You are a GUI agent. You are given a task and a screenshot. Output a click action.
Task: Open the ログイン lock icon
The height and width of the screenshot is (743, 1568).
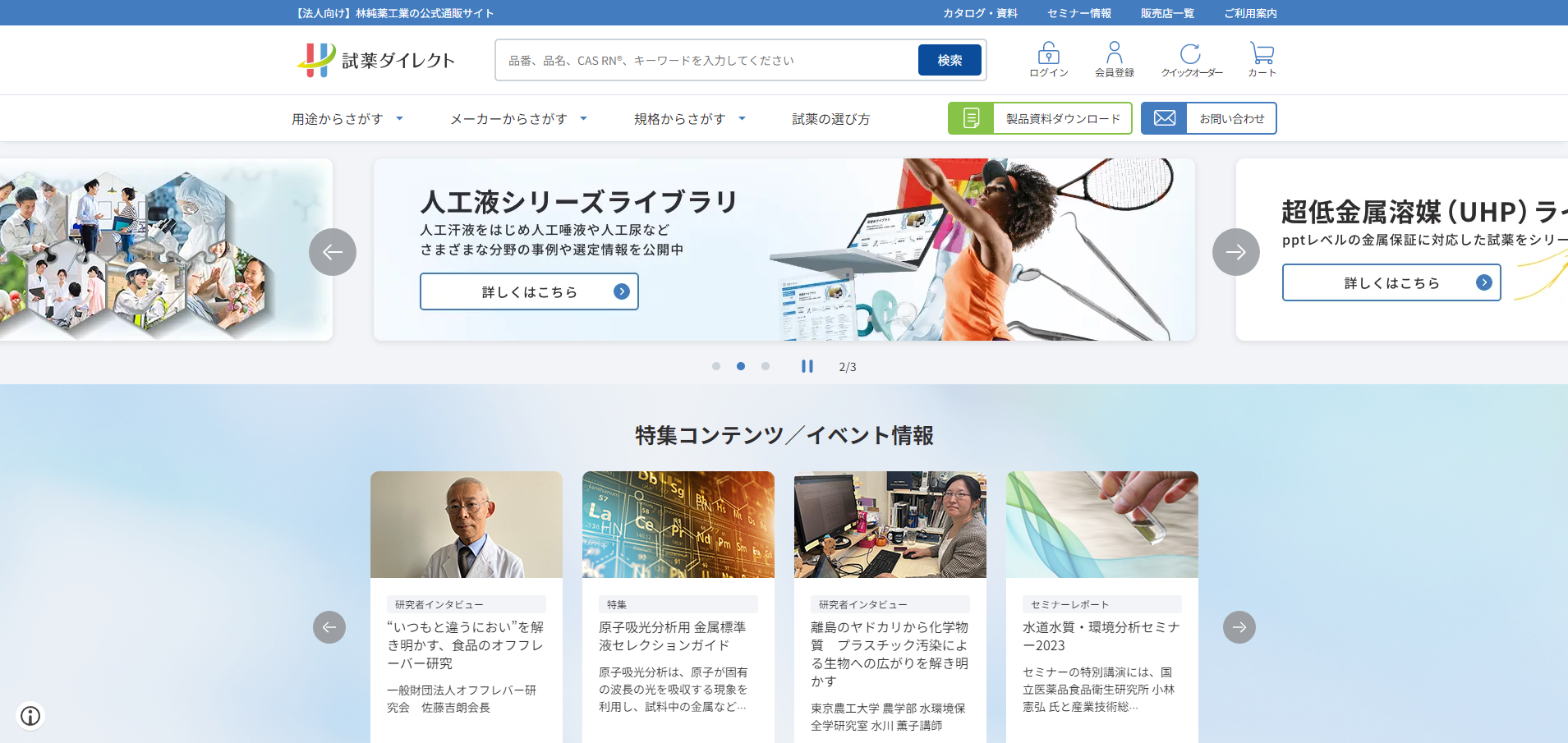pyautogui.click(x=1048, y=54)
